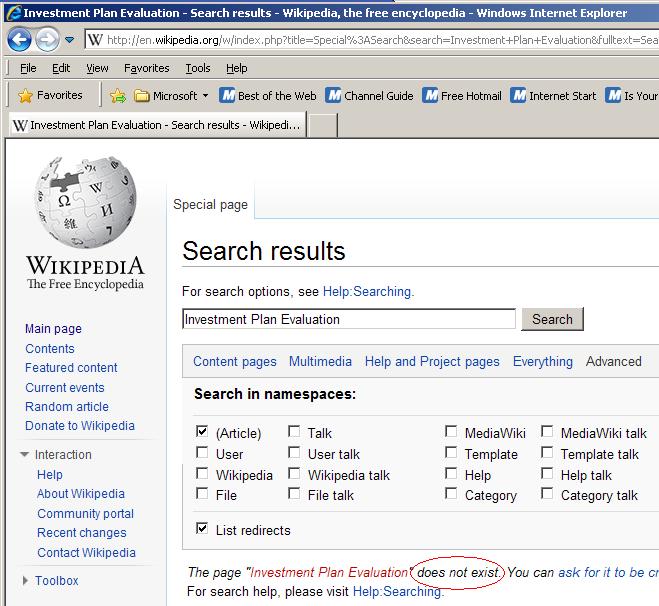Screen dimensions: 659x606
Task: Select the Everything search profile
Action: (543, 362)
